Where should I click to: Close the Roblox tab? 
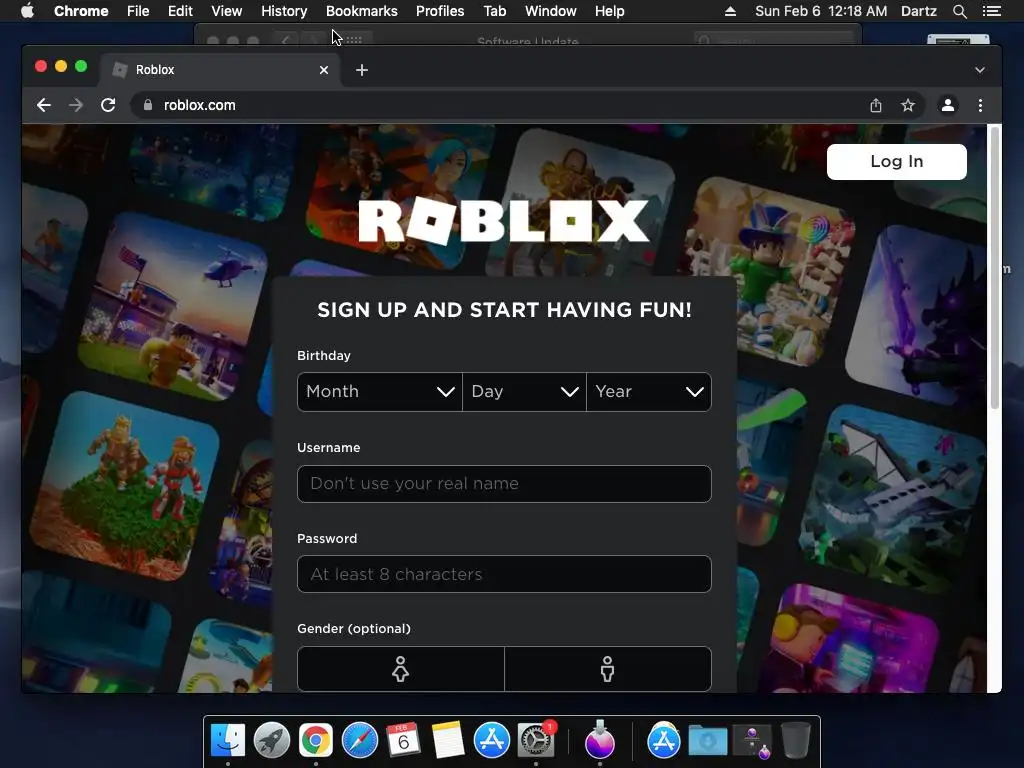pos(324,70)
